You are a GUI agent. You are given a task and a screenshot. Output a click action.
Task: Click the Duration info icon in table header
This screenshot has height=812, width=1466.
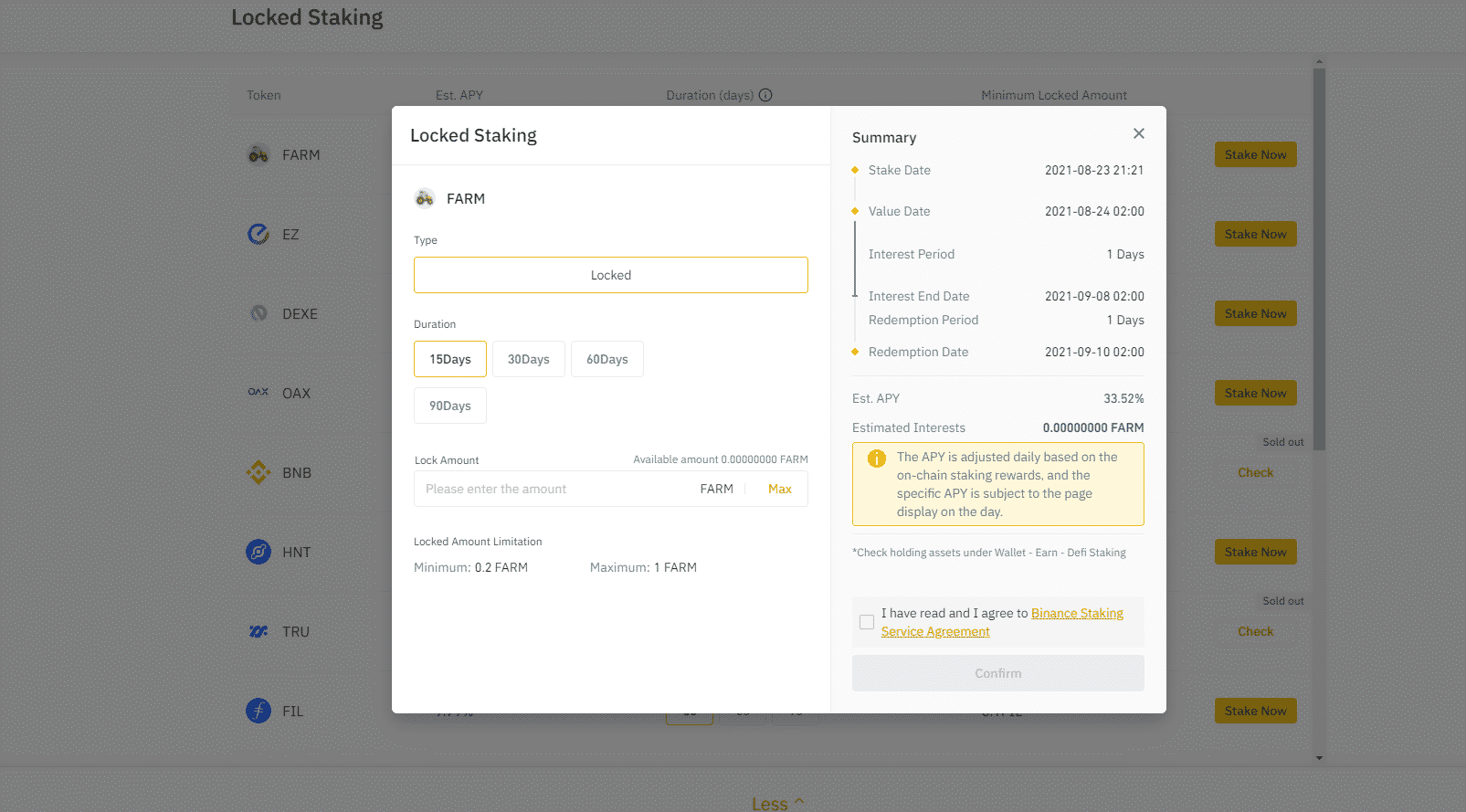(x=765, y=95)
